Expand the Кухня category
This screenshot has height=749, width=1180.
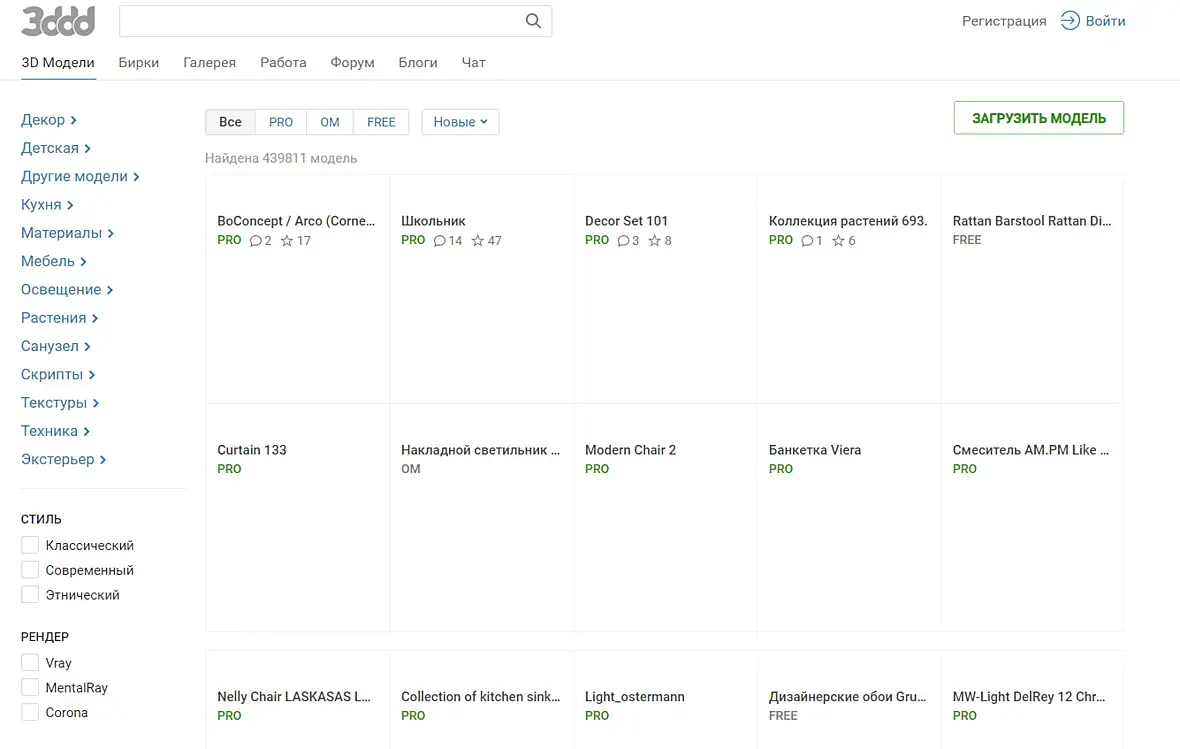[47, 205]
